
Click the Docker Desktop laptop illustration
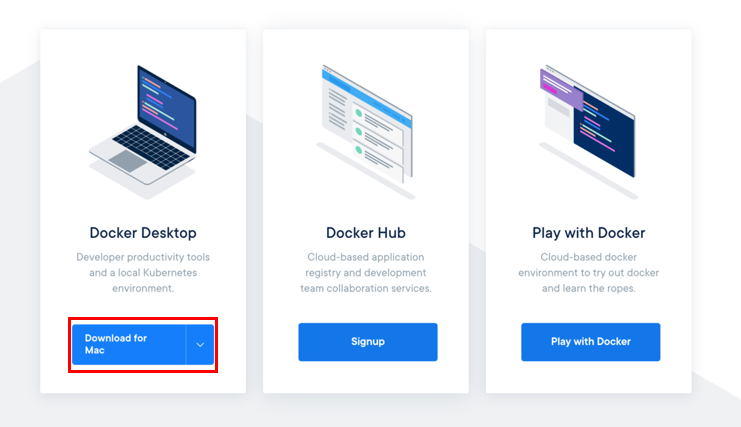click(x=143, y=132)
